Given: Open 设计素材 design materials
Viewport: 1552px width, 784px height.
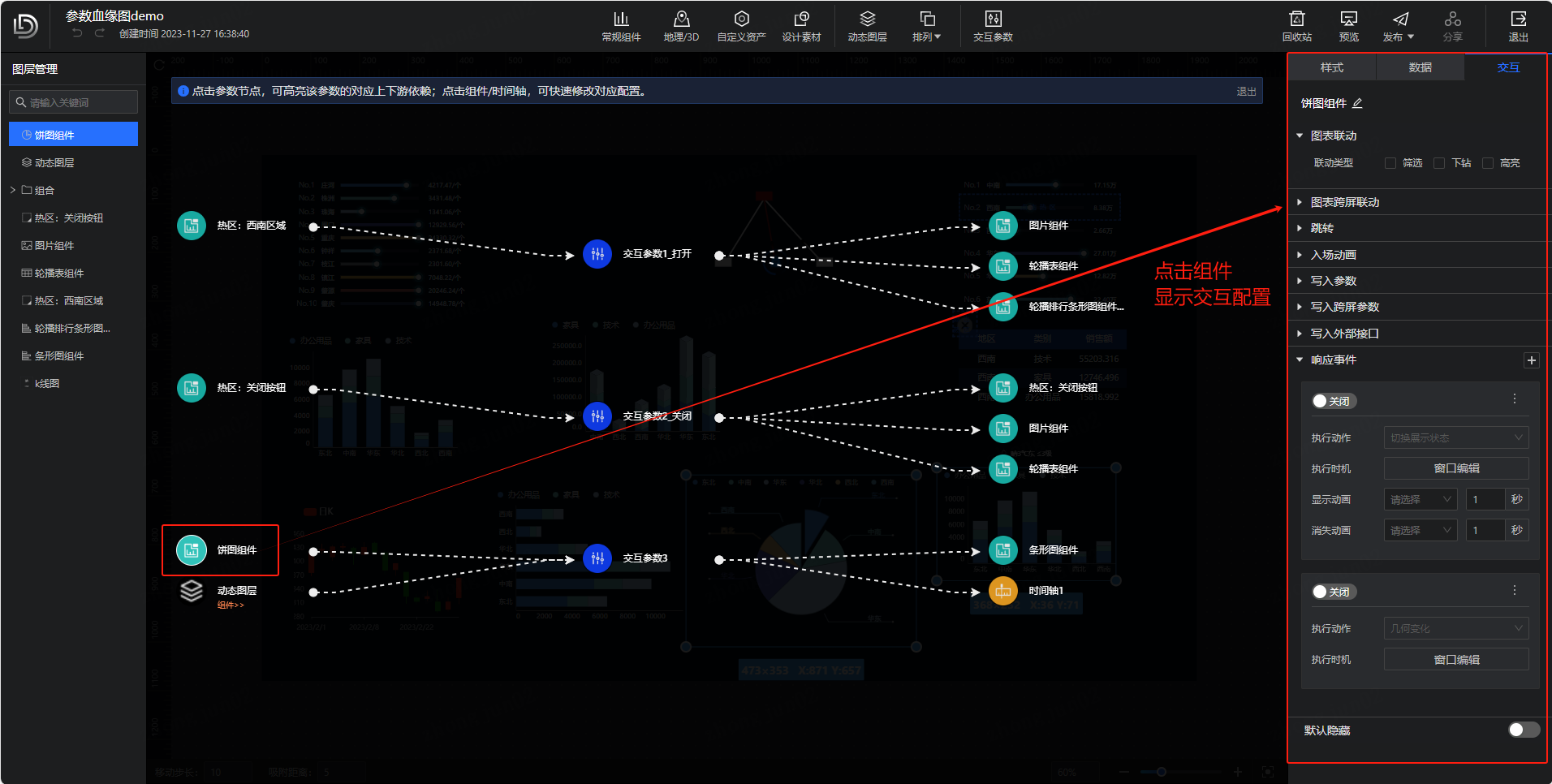Looking at the screenshot, I should pos(801,19).
